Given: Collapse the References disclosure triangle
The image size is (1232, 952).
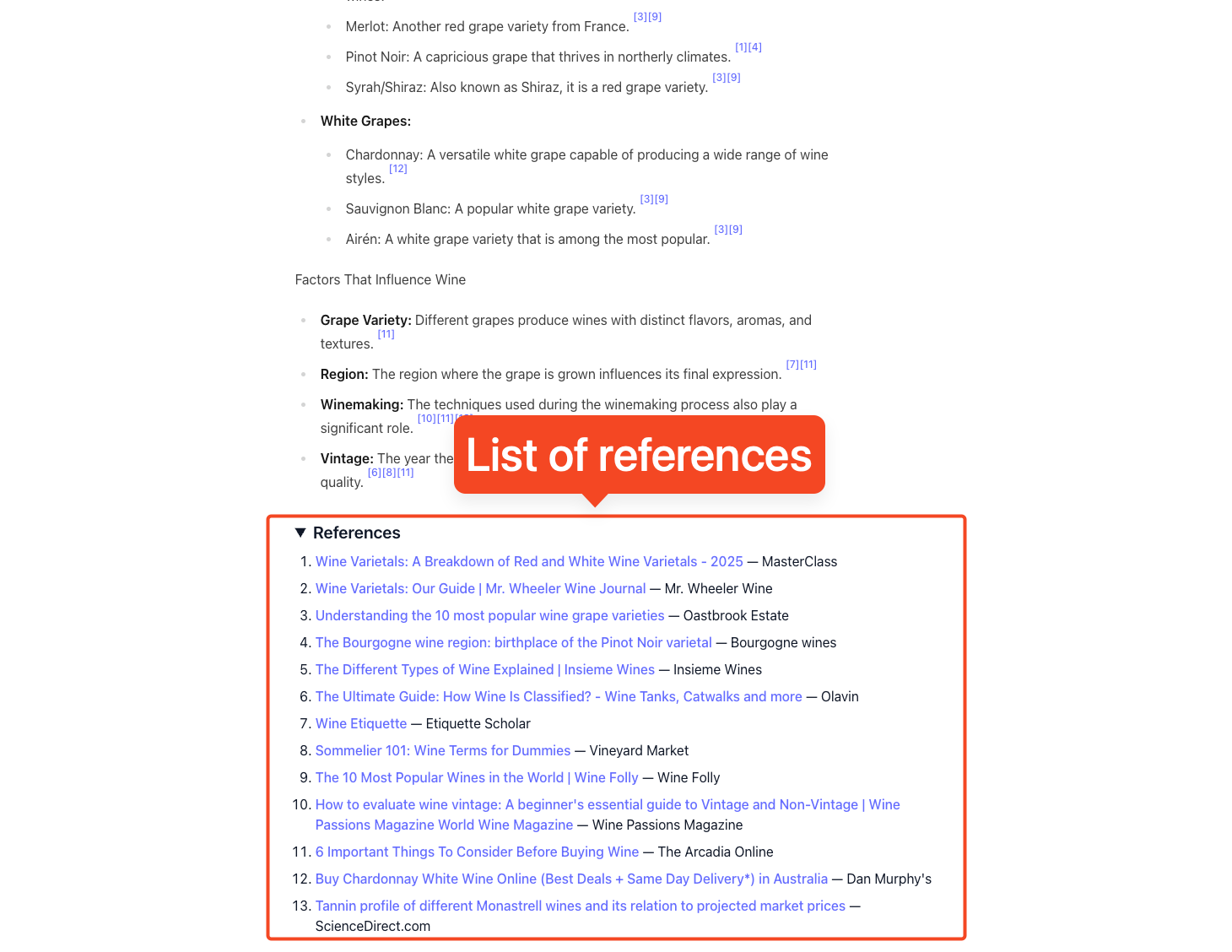Looking at the screenshot, I should tap(300, 533).
